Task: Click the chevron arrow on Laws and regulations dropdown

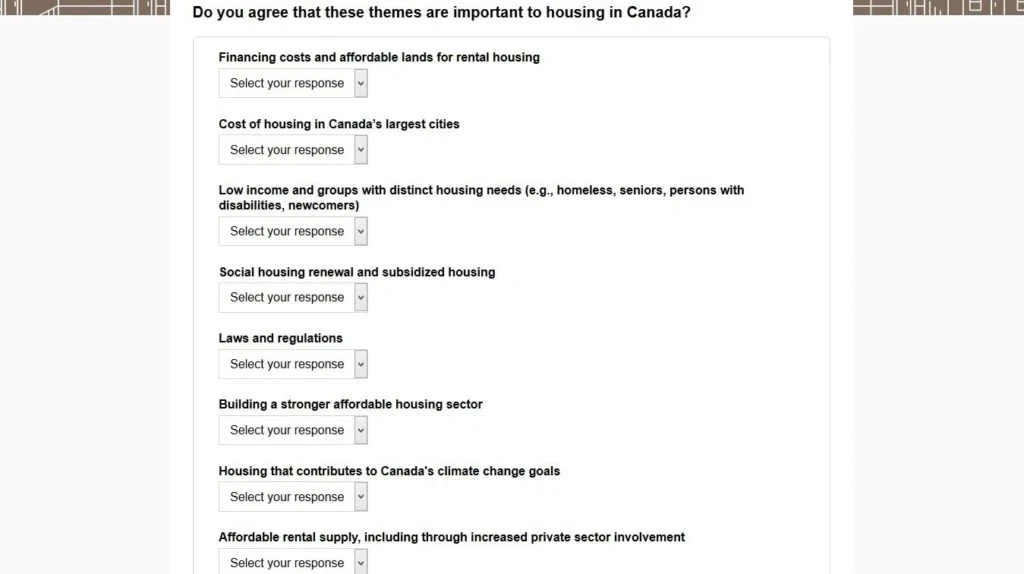Action: pos(361,364)
